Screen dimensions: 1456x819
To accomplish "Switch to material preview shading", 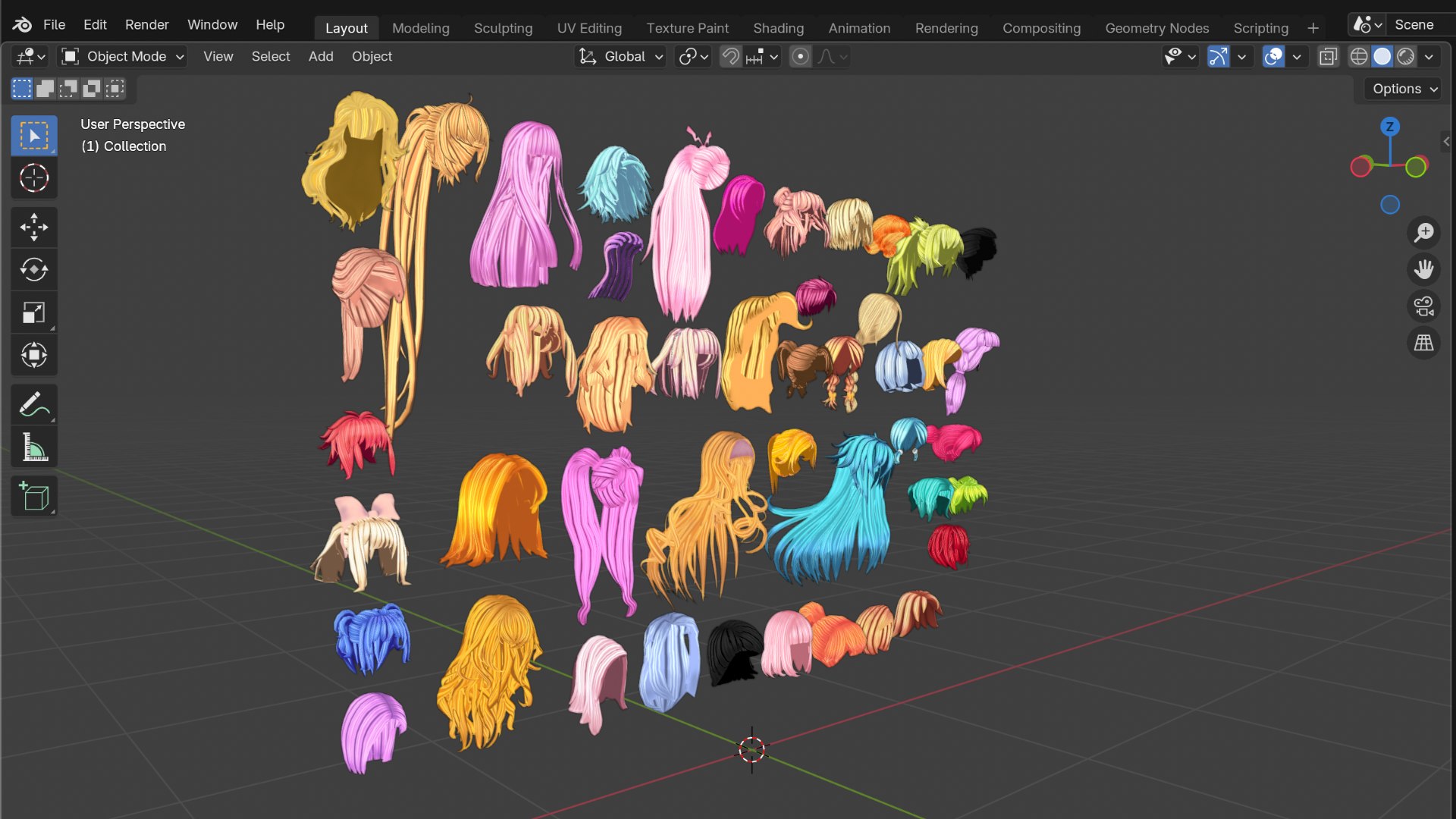I will [1405, 56].
